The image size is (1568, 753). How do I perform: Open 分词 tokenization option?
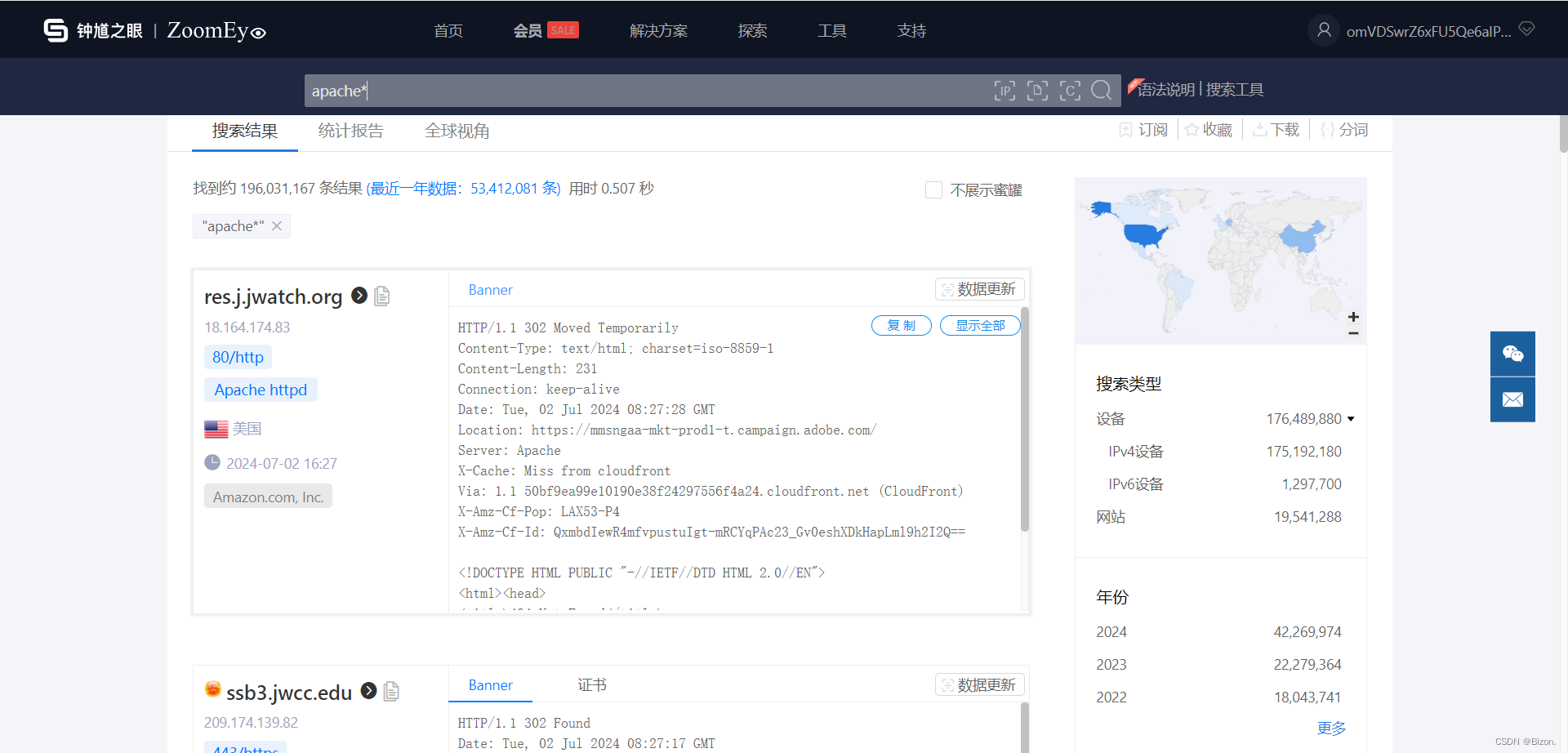pos(1344,130)
